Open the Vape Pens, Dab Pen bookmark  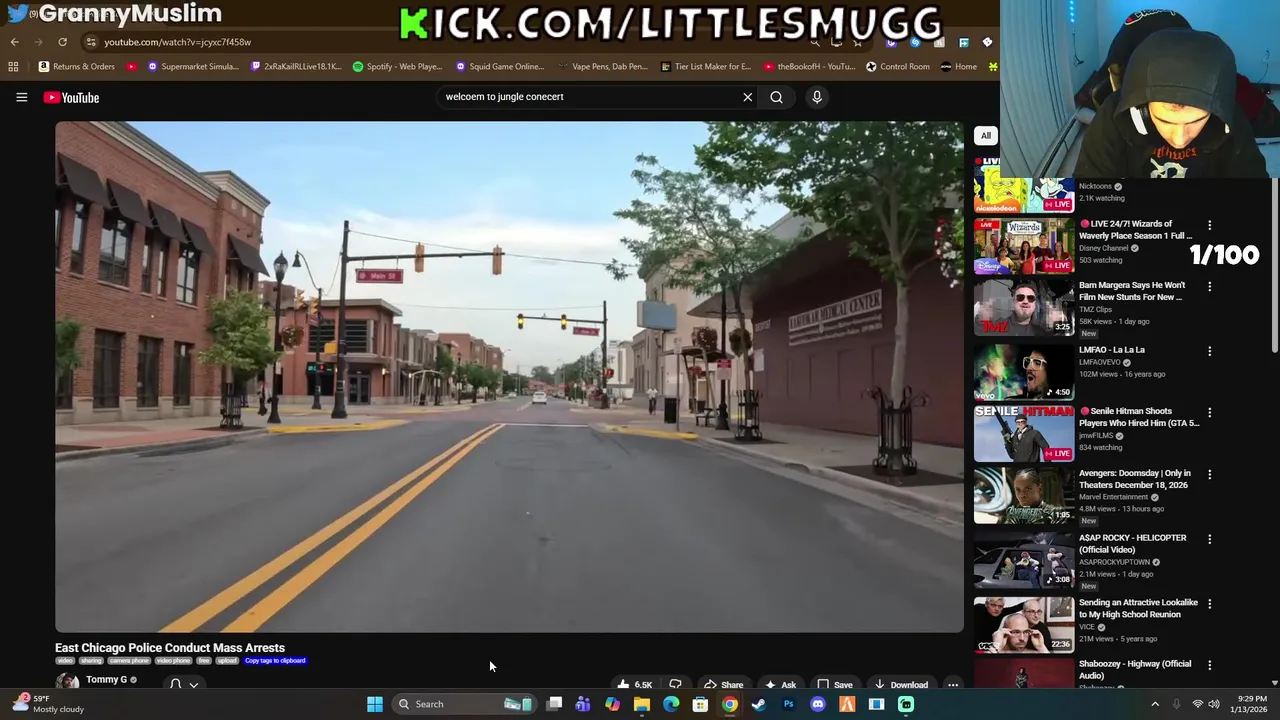(x=602, y=67)
